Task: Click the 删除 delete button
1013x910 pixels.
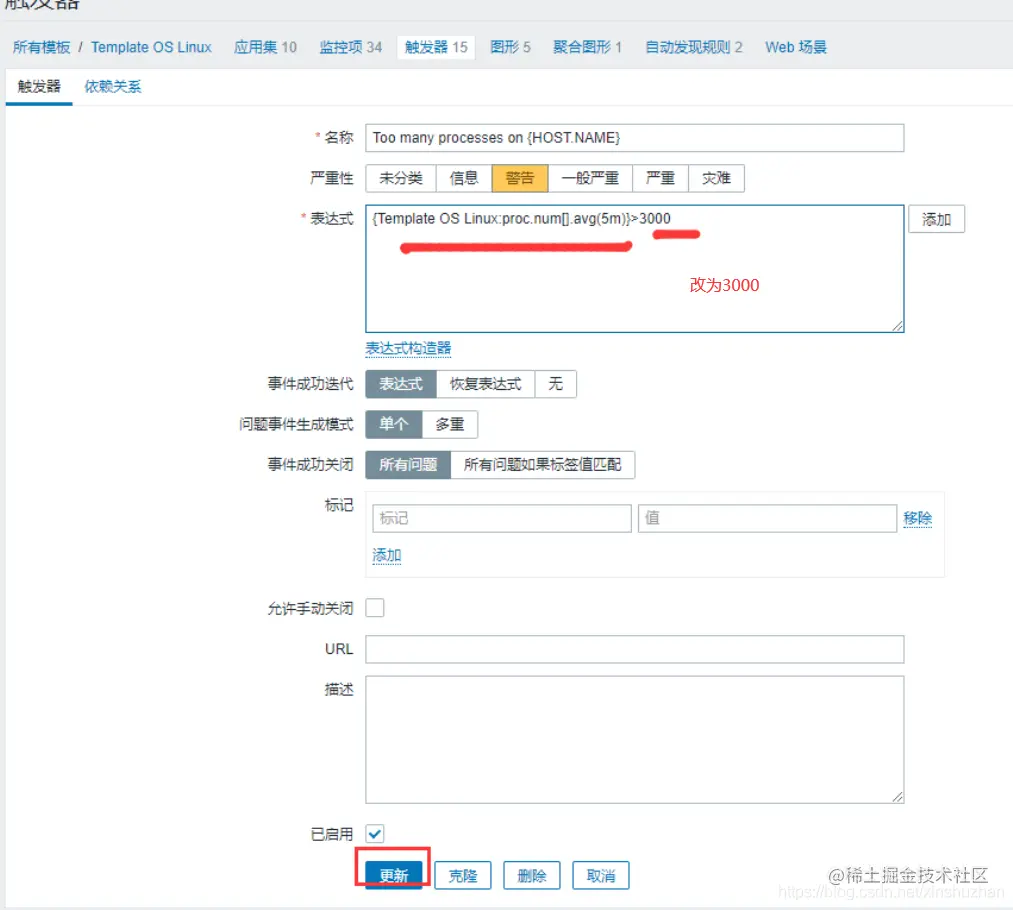Action: [x=532, y=876]
